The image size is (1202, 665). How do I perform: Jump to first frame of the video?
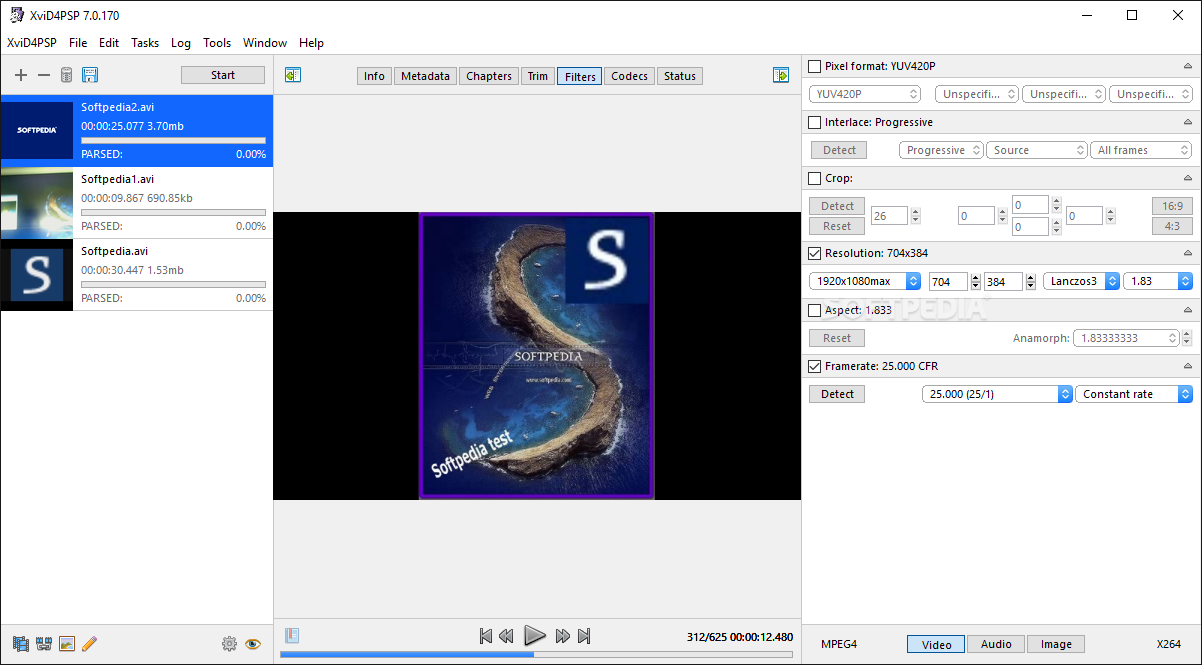pyautogui.click(x=486, y=636)
